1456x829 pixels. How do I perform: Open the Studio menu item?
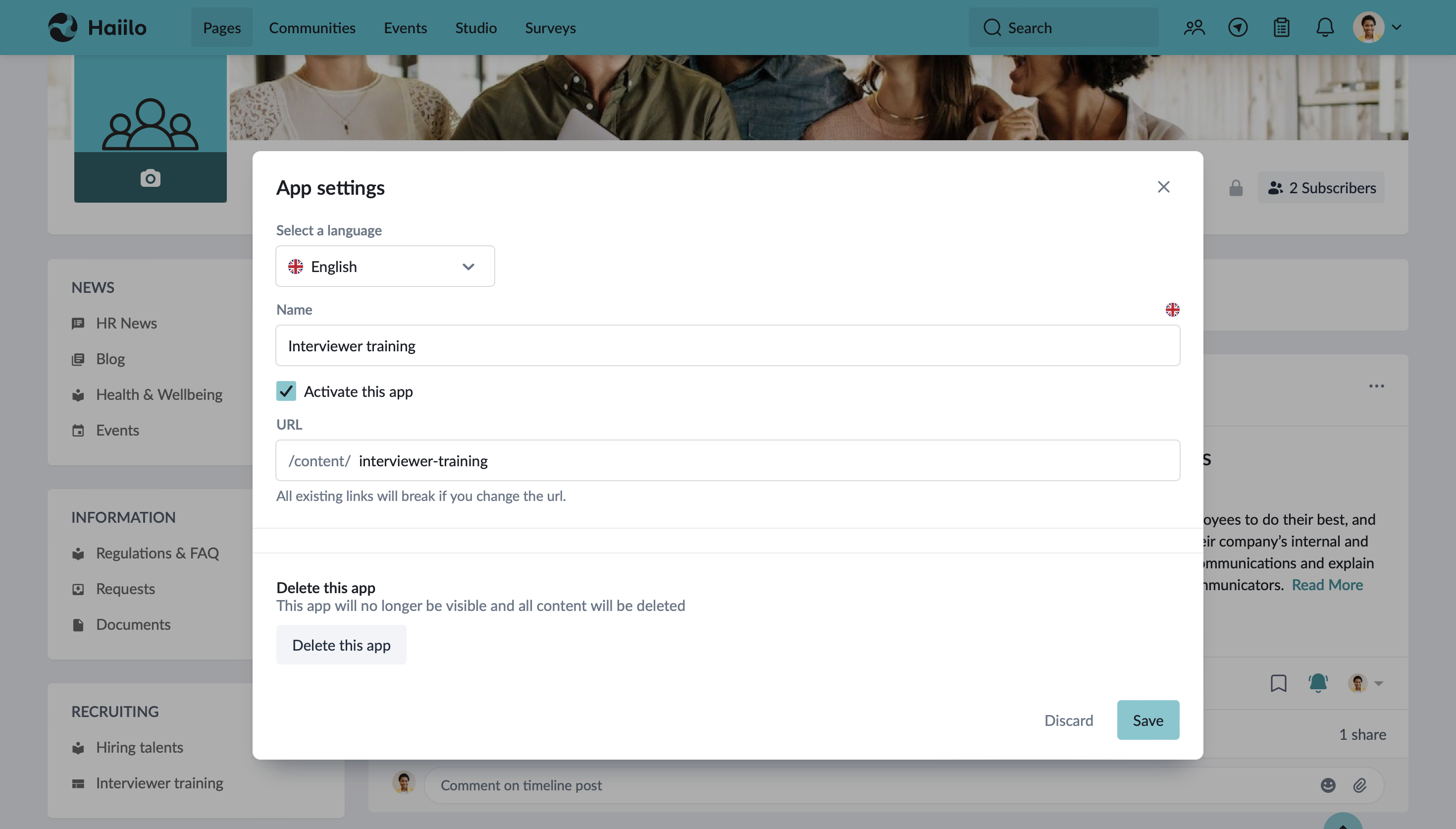pos(475,27)
